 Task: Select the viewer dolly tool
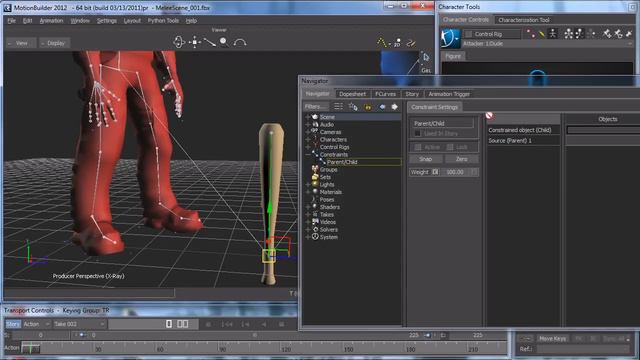(x=210, y=42)
